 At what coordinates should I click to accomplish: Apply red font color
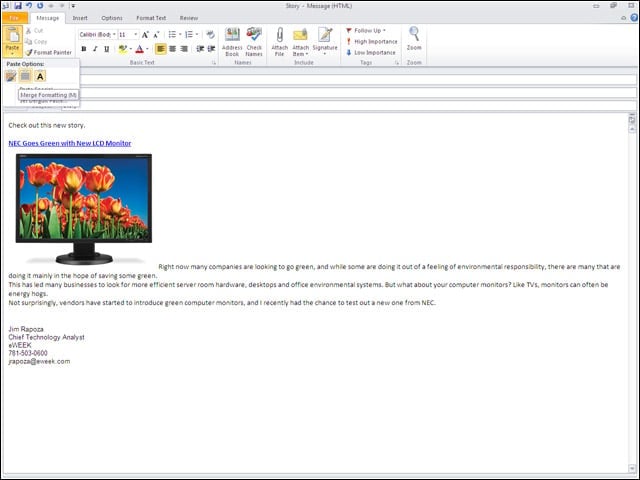(139, 49)
